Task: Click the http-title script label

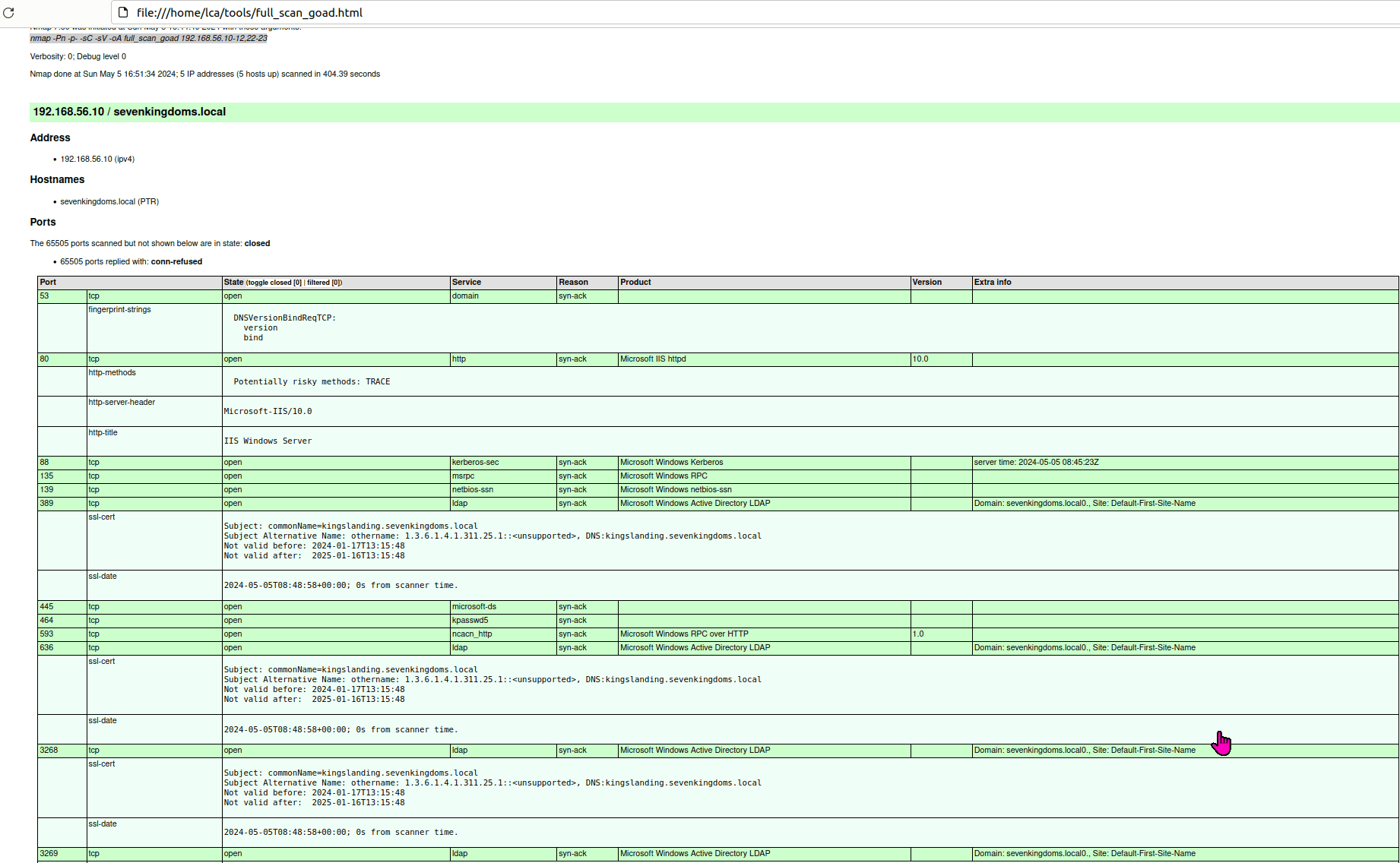Action: click(103, 432)
